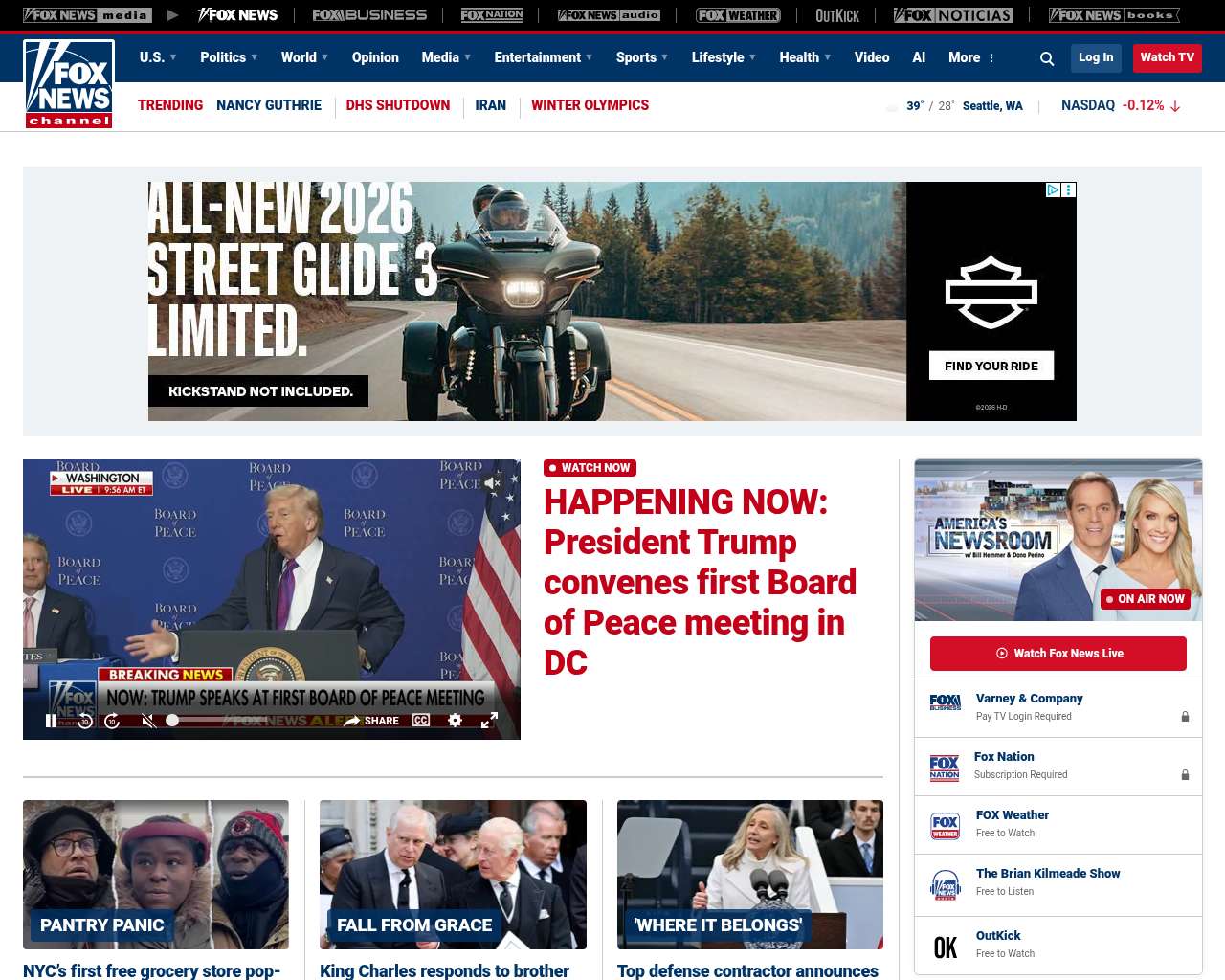Image resolution: width=1225 pixels, height=980 pixels.
Task: Expand the Politics dropdown menu
Action: 229,57
